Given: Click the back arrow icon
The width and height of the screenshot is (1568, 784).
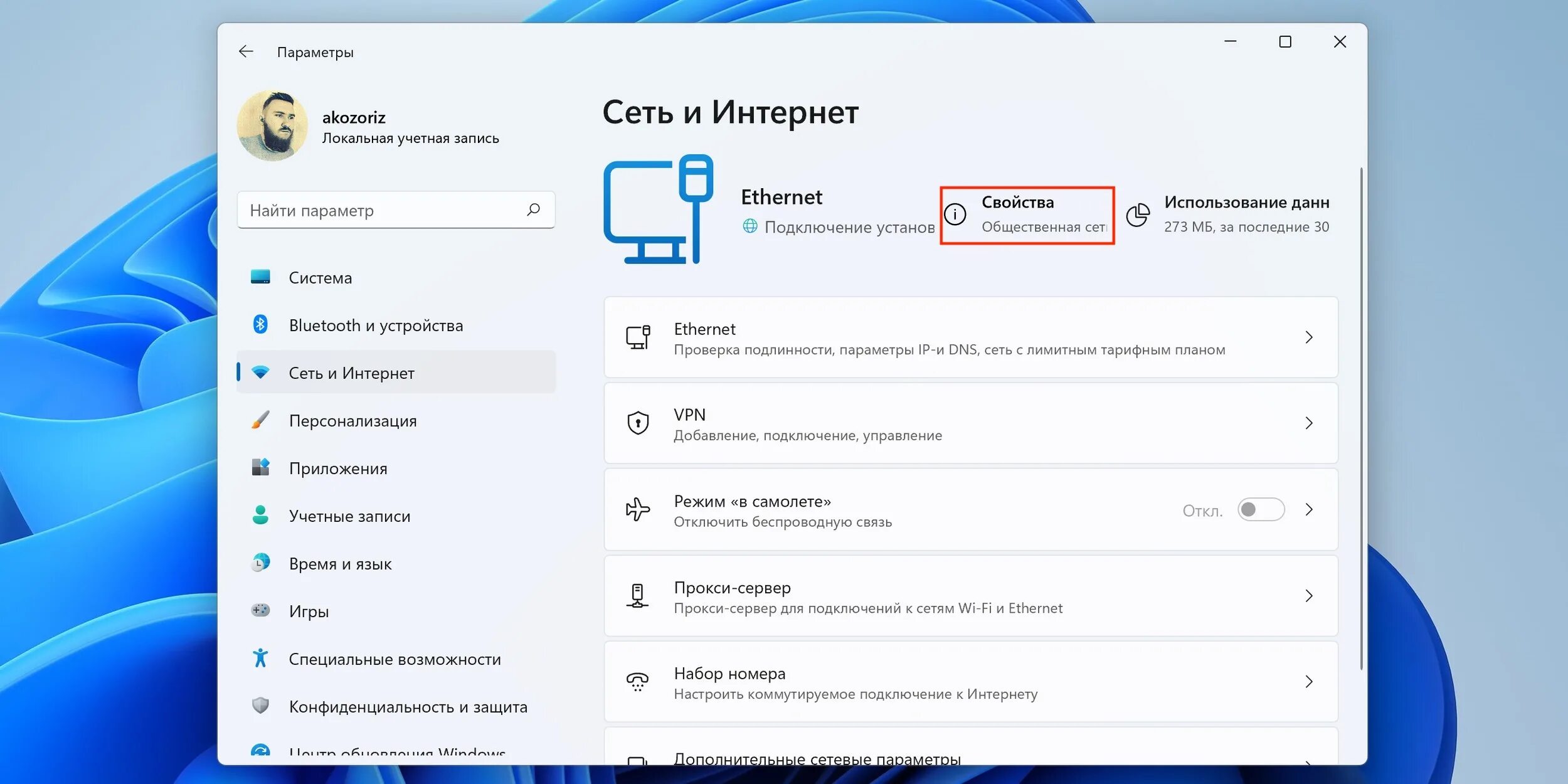Looking at the screenshot, I should click(x=246, y=51).
